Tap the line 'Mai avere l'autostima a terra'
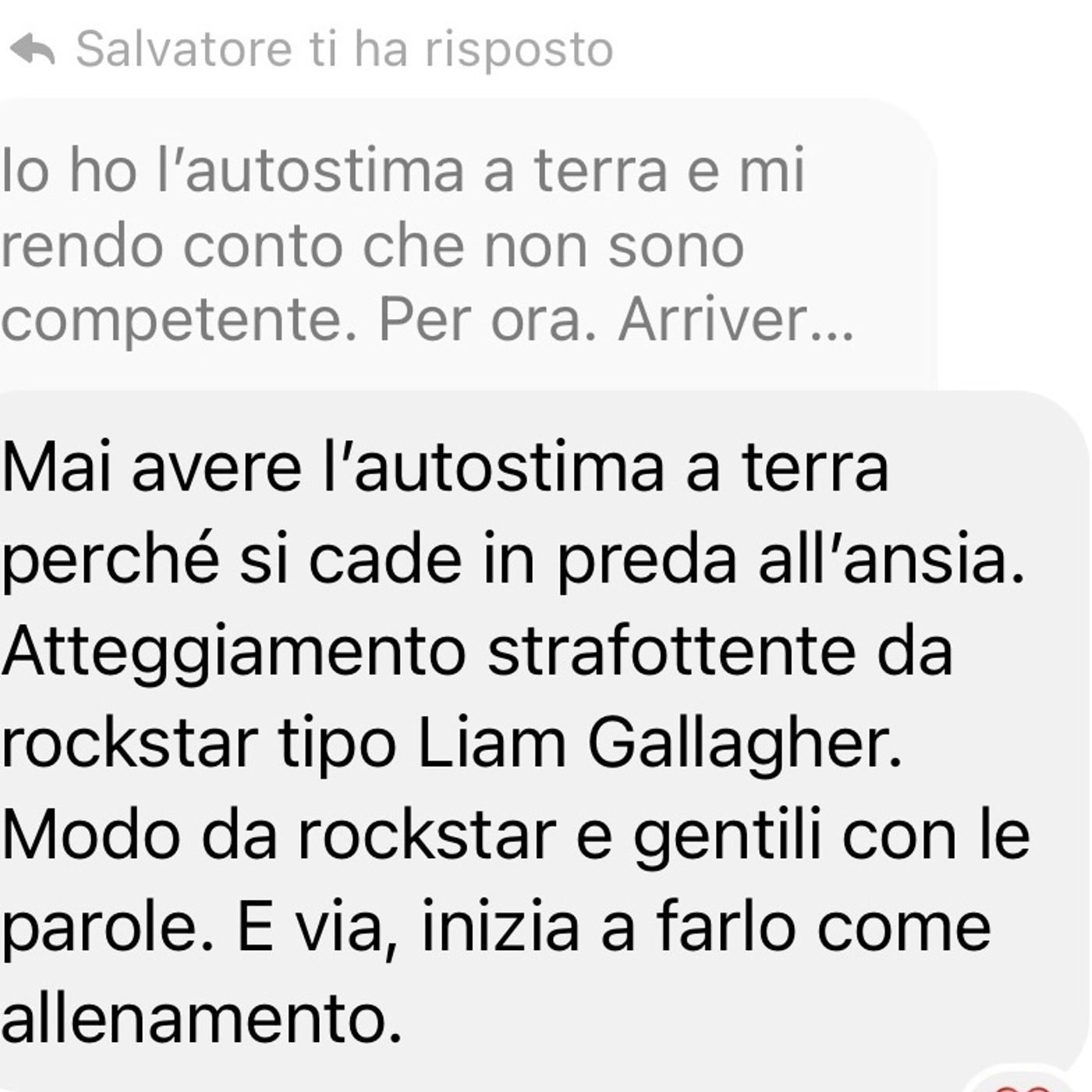This screenshot has width=1092, height=1092. click(x=445, y=467)
